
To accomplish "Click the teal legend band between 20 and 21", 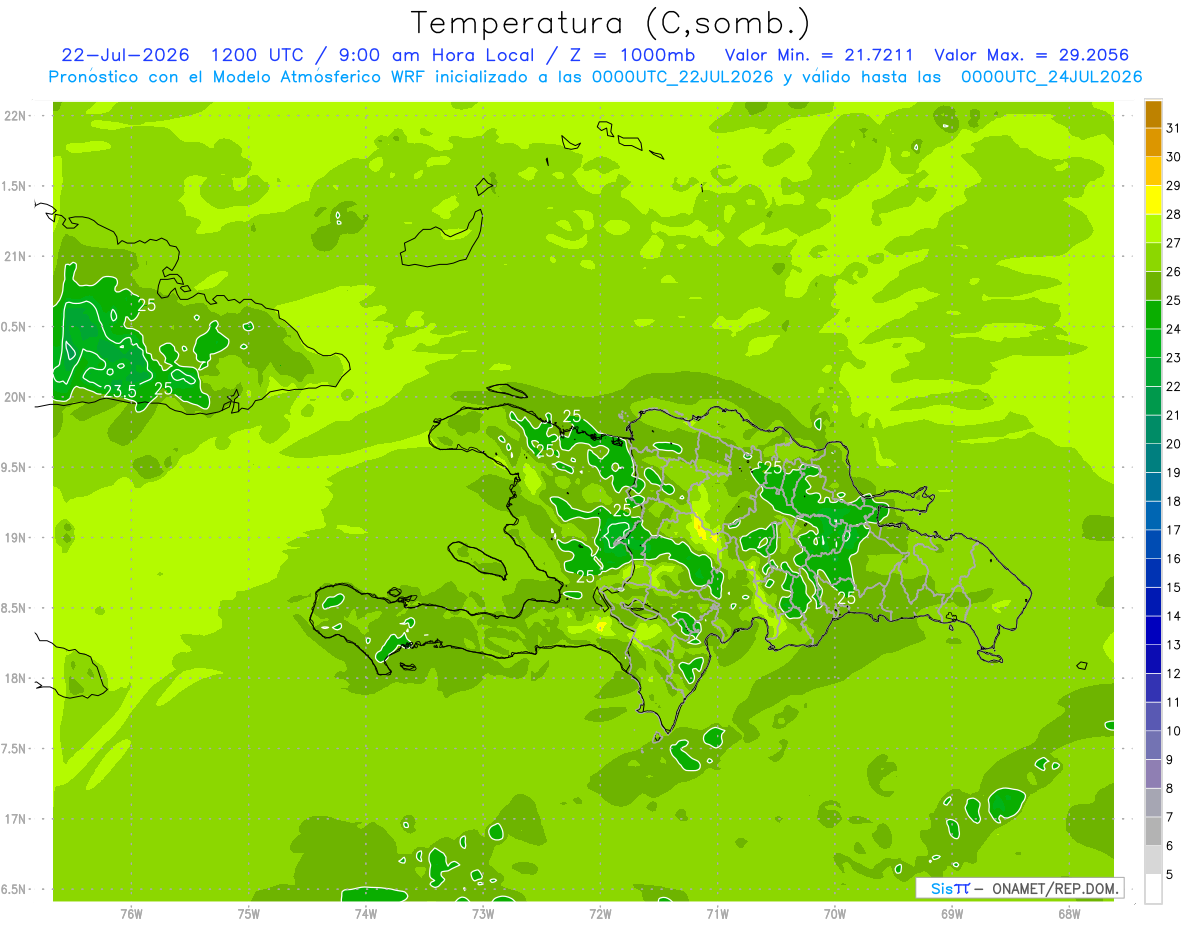I will coord(1153,429).
